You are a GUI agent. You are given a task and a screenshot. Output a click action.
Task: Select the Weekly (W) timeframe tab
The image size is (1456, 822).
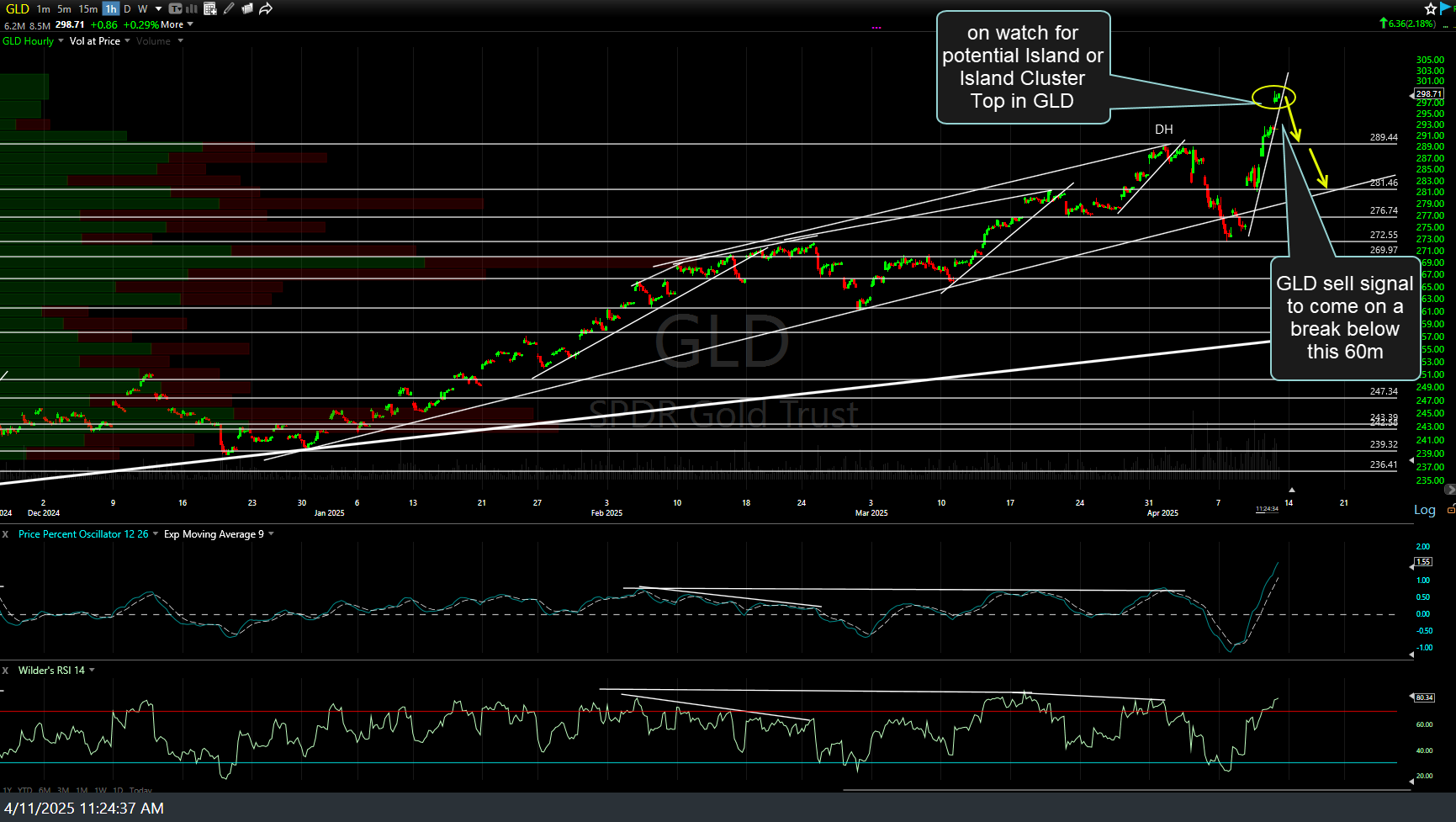pos(142,8)
